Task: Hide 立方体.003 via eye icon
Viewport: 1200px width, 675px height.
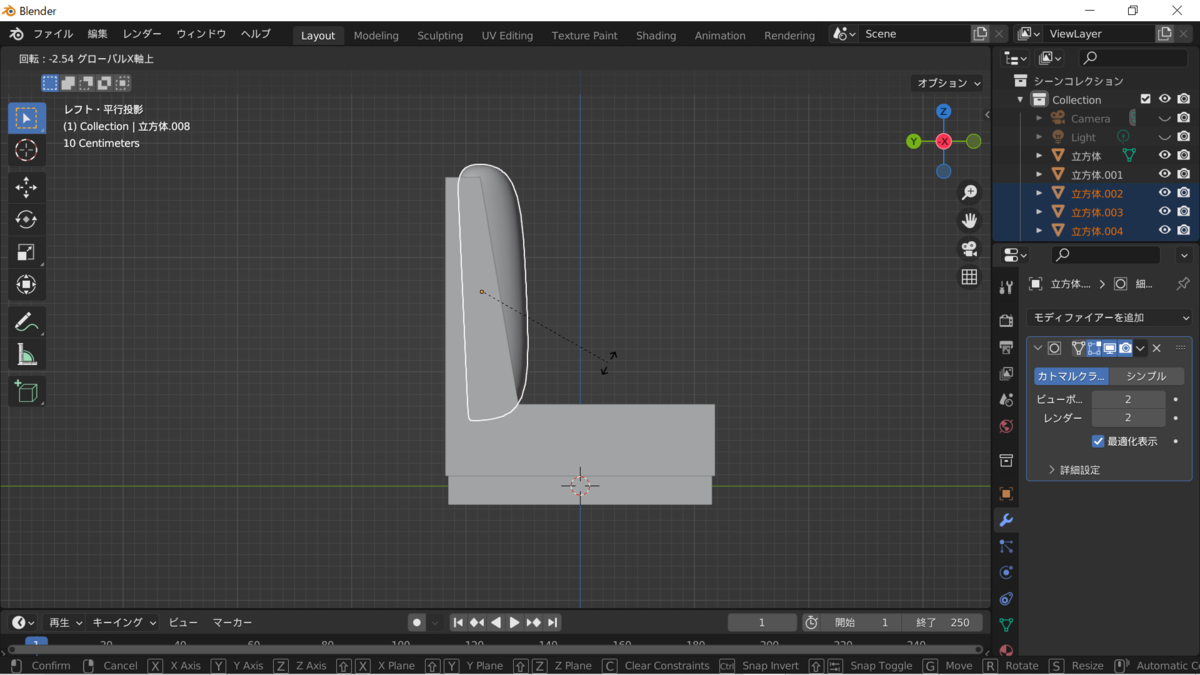Action: (x=1165, y=212)
